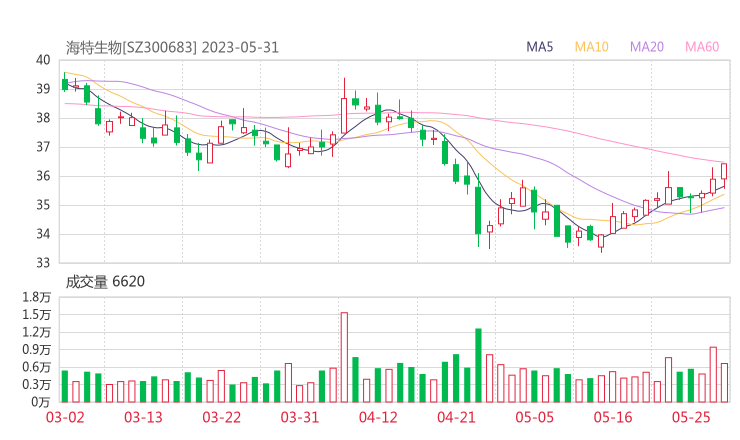This screenshot has height=440, width=740.
Task: Click the 03-31 date axis label
Action: pos(300,417)
